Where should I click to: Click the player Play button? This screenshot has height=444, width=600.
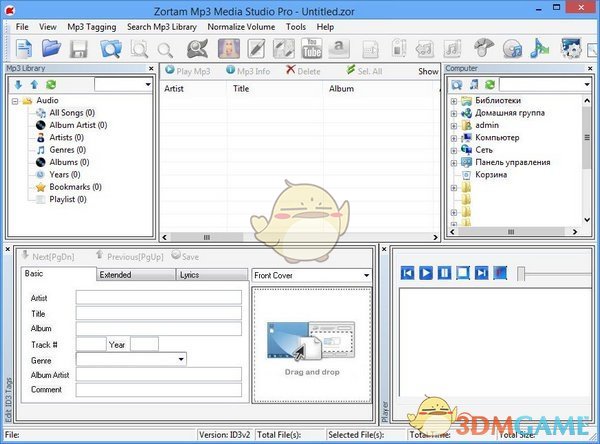pos(426,273)
